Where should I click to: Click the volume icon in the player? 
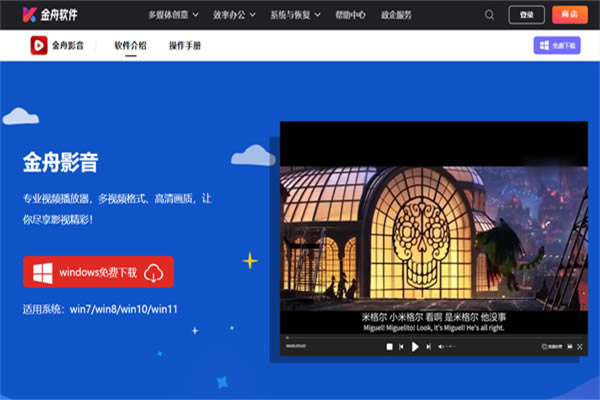(x=441, y=347)
